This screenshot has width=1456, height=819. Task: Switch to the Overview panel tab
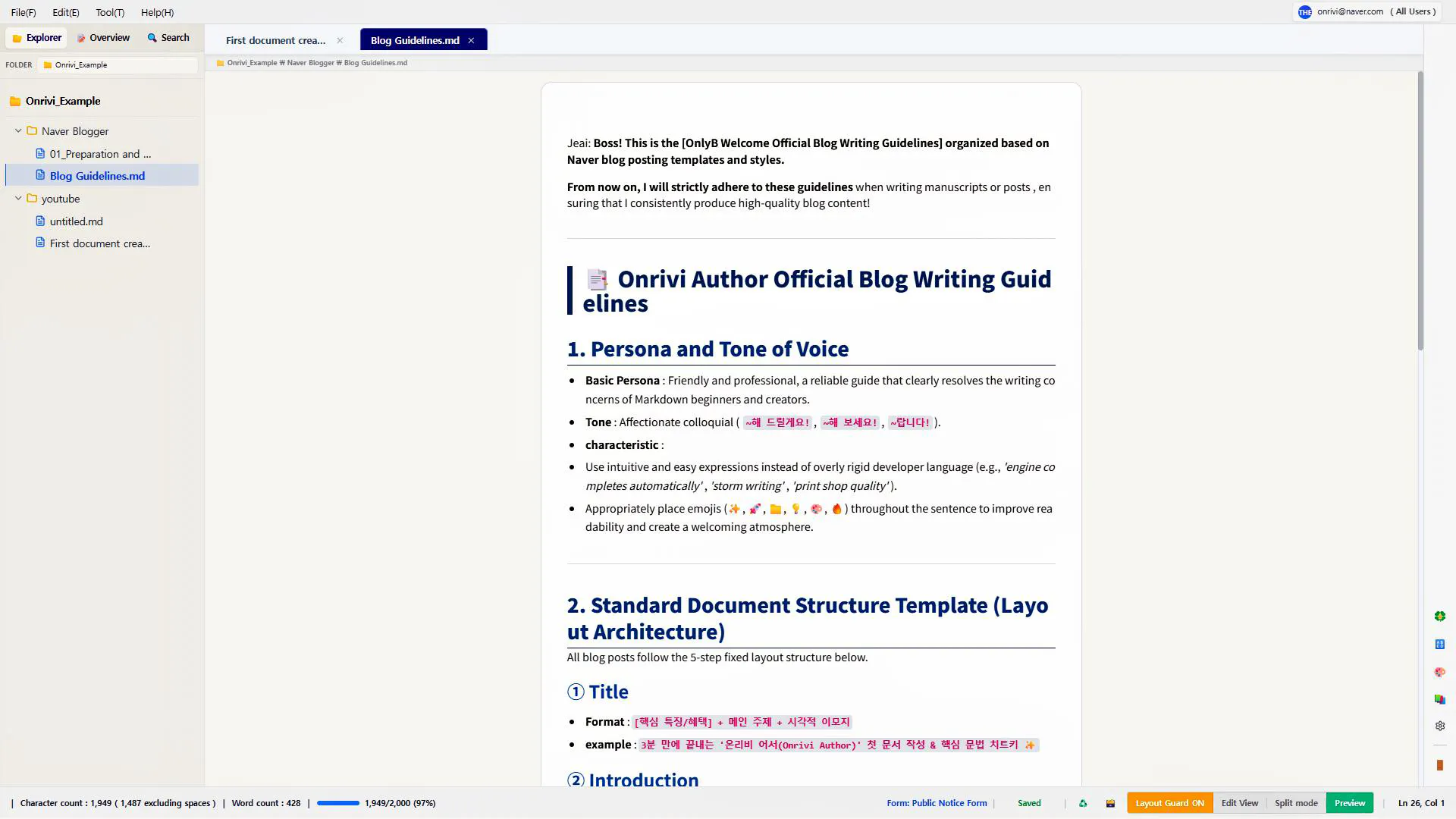[x=103, y=38]
